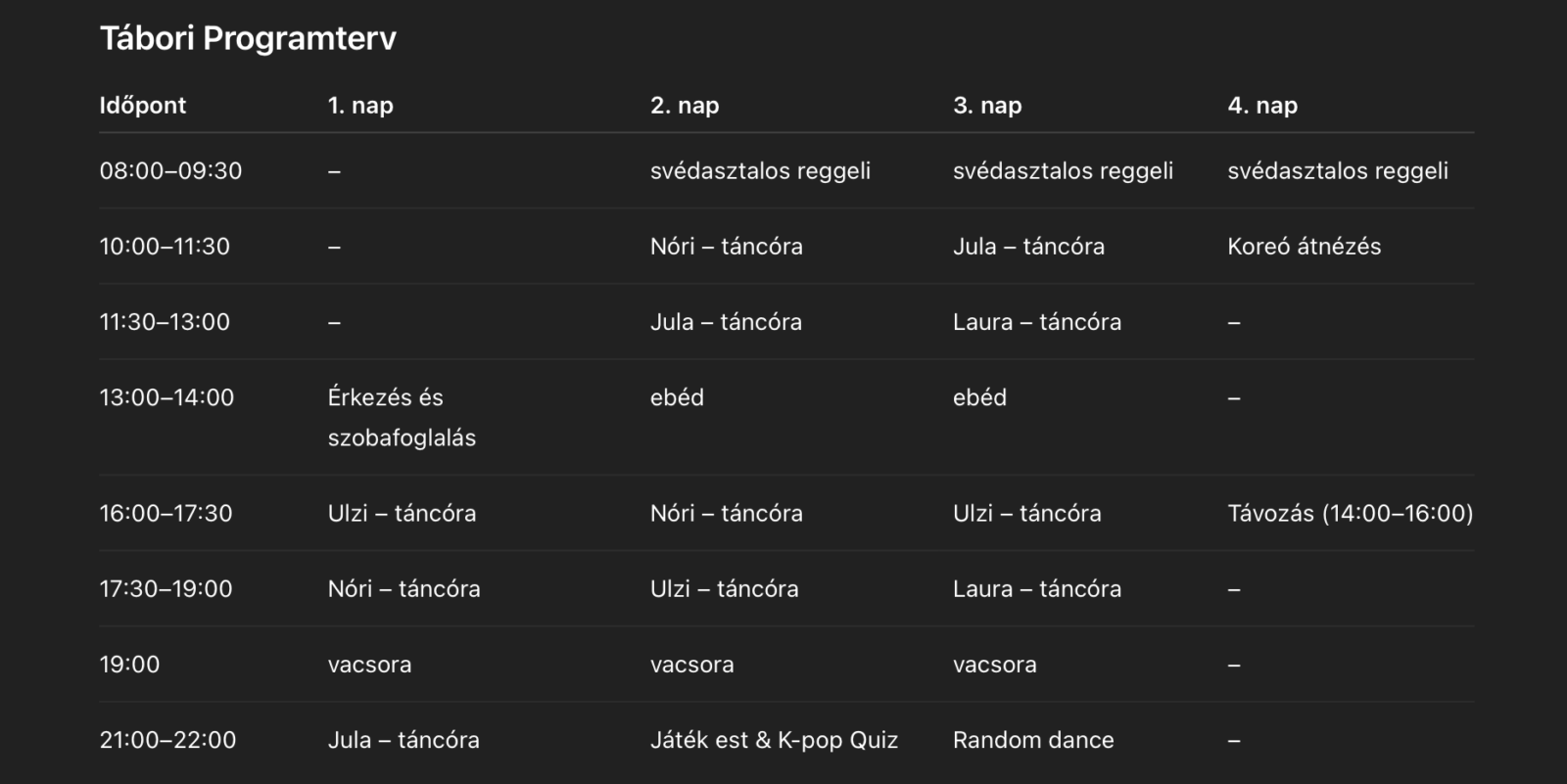Click the "Jula – táncóra" cell under 1. nap
The height and width of the screenshot is (784, 1567).
point(404,741)
